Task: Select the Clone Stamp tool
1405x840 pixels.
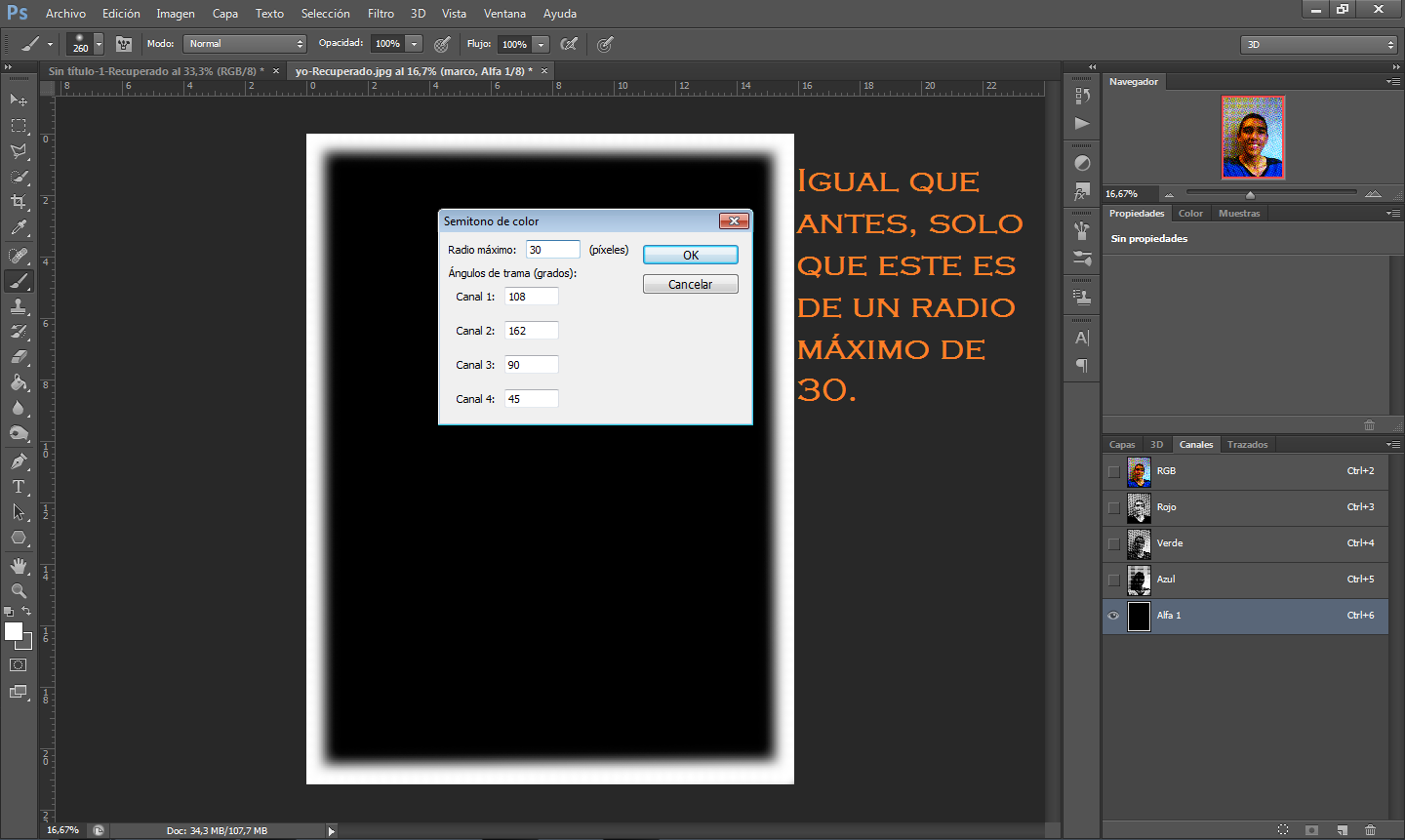Action: click(19, 306)
